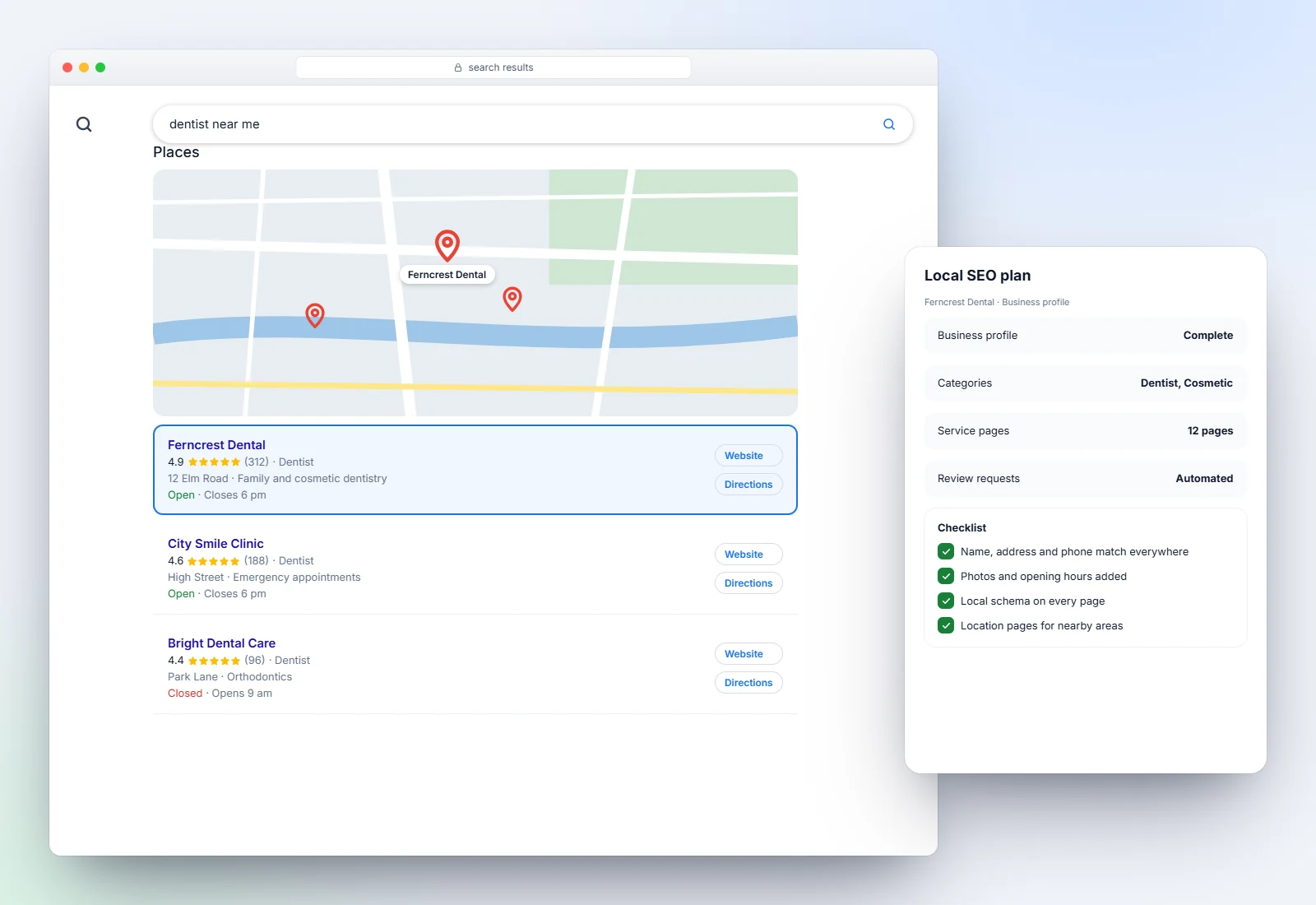1316x905 pixels.
Task: Toggle 'Photos and opening hours added' checkbox
Action: [x=946, y=576]
